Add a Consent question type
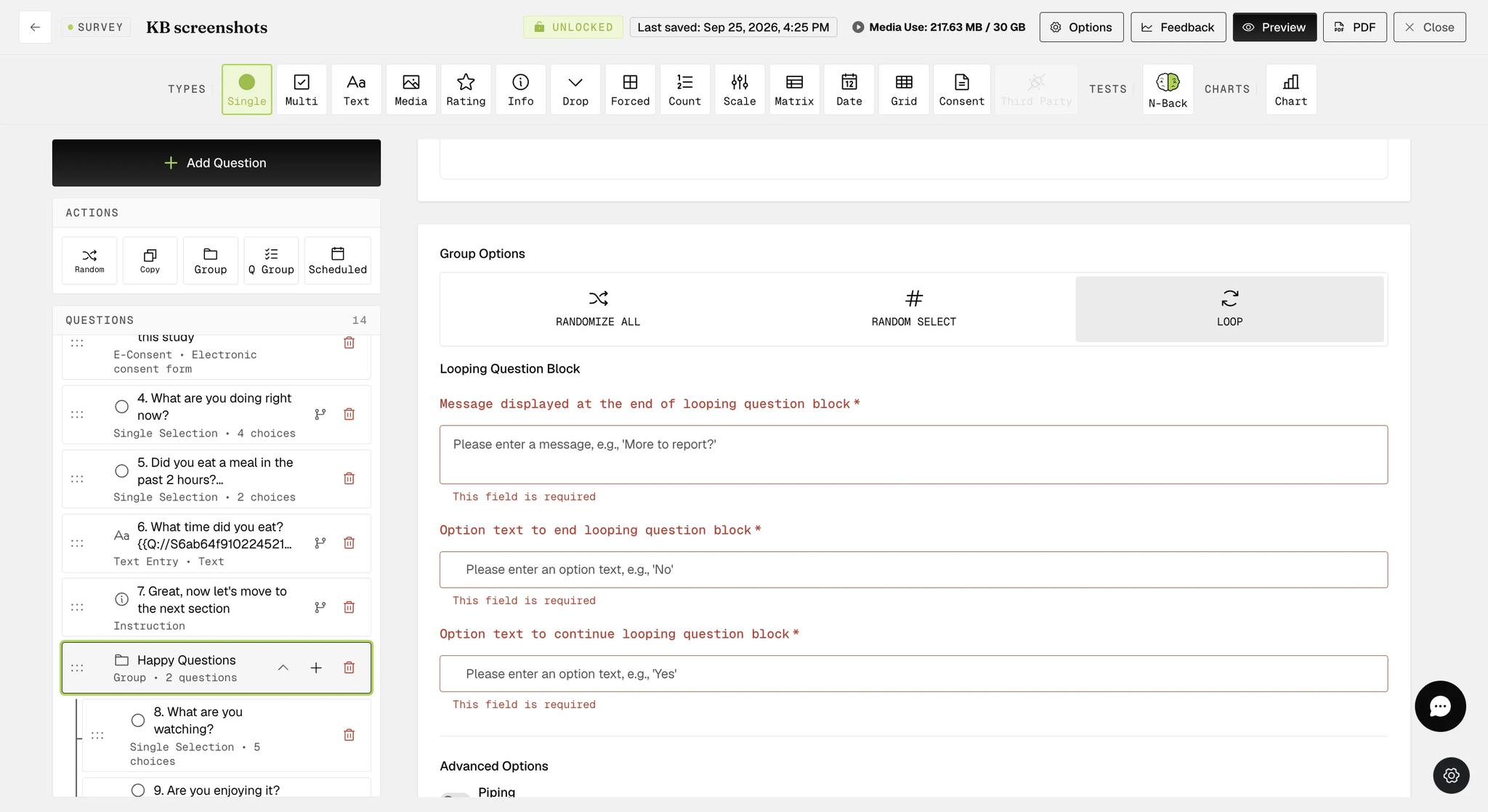 click(x=962, y=89)
